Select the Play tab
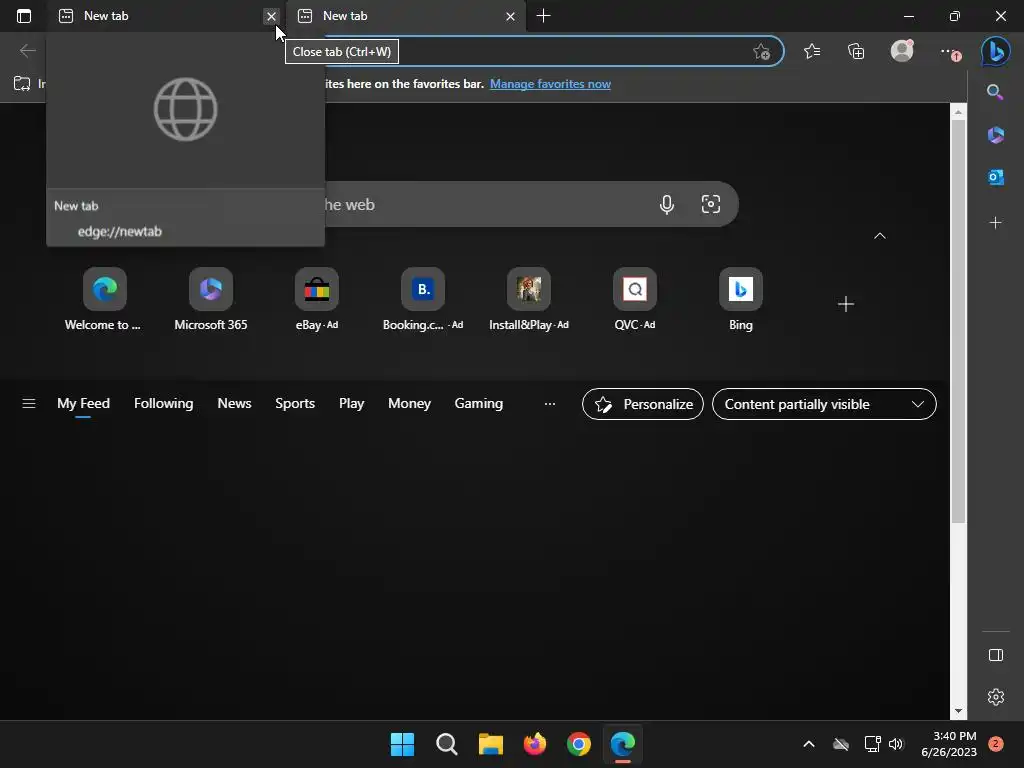 click(351, 404)
